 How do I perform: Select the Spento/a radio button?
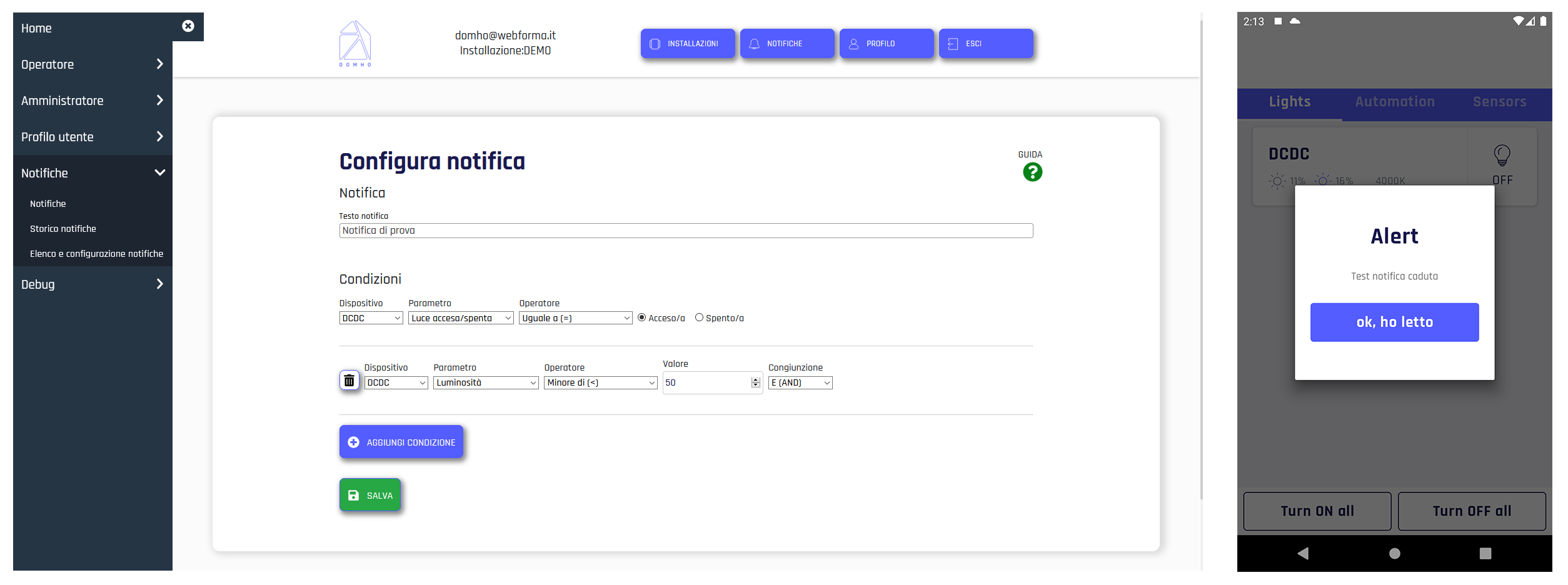click(699, 317)
